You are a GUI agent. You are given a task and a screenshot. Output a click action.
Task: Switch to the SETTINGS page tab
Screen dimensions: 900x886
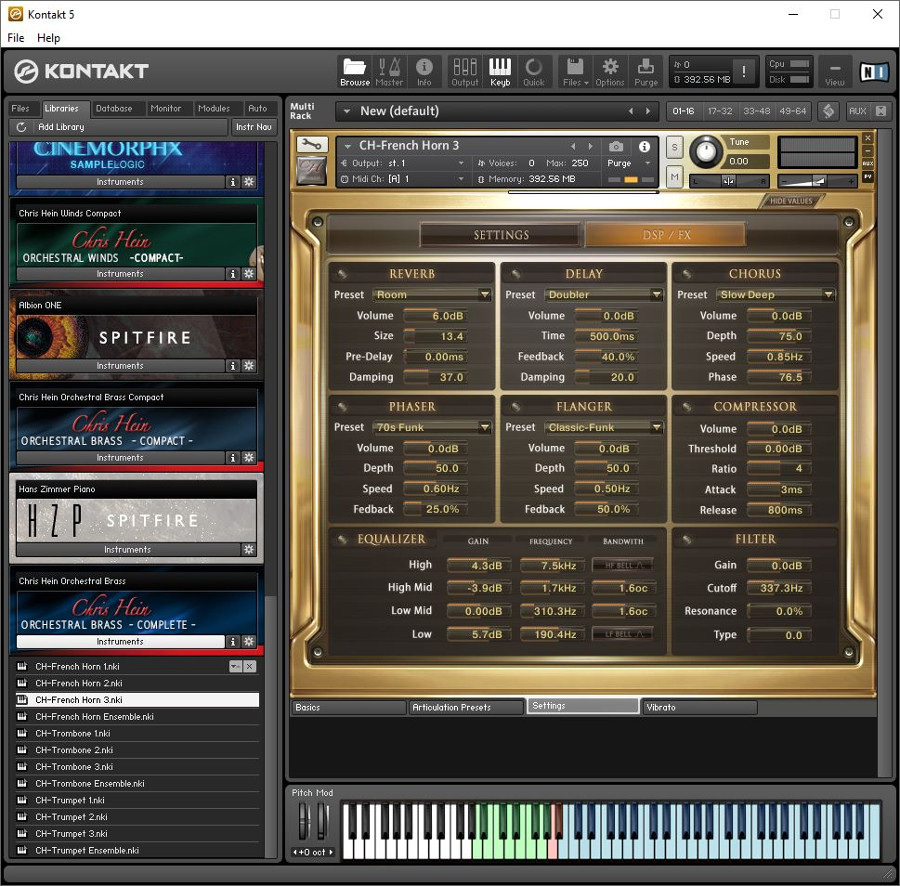pyautogui.click(x=501, y=235)
